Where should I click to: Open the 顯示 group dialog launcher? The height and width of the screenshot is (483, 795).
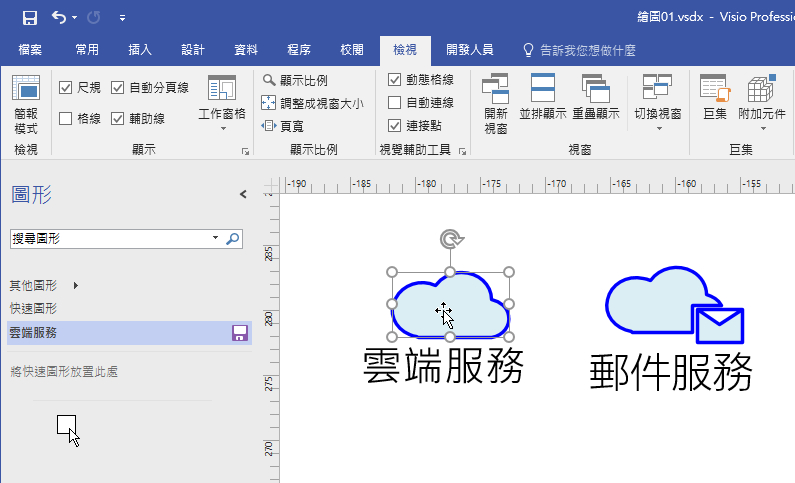(245, 152)
